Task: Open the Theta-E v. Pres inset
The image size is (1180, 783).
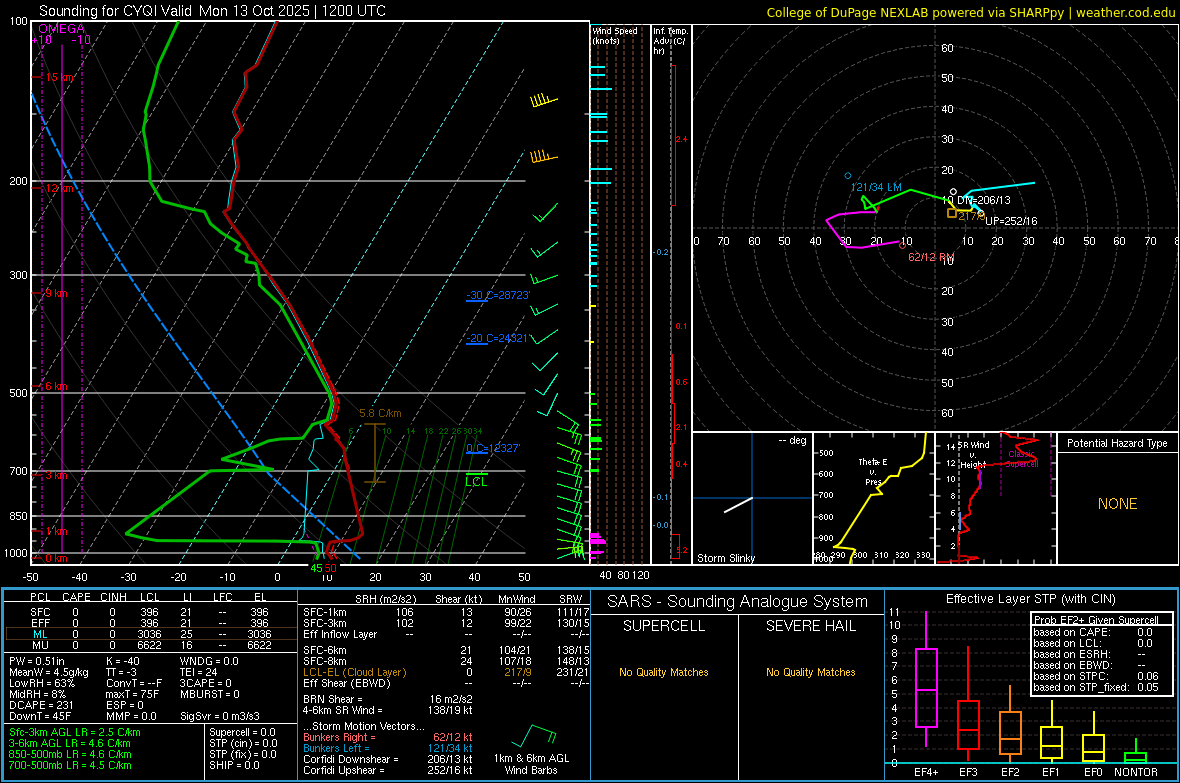Action: 873,498
